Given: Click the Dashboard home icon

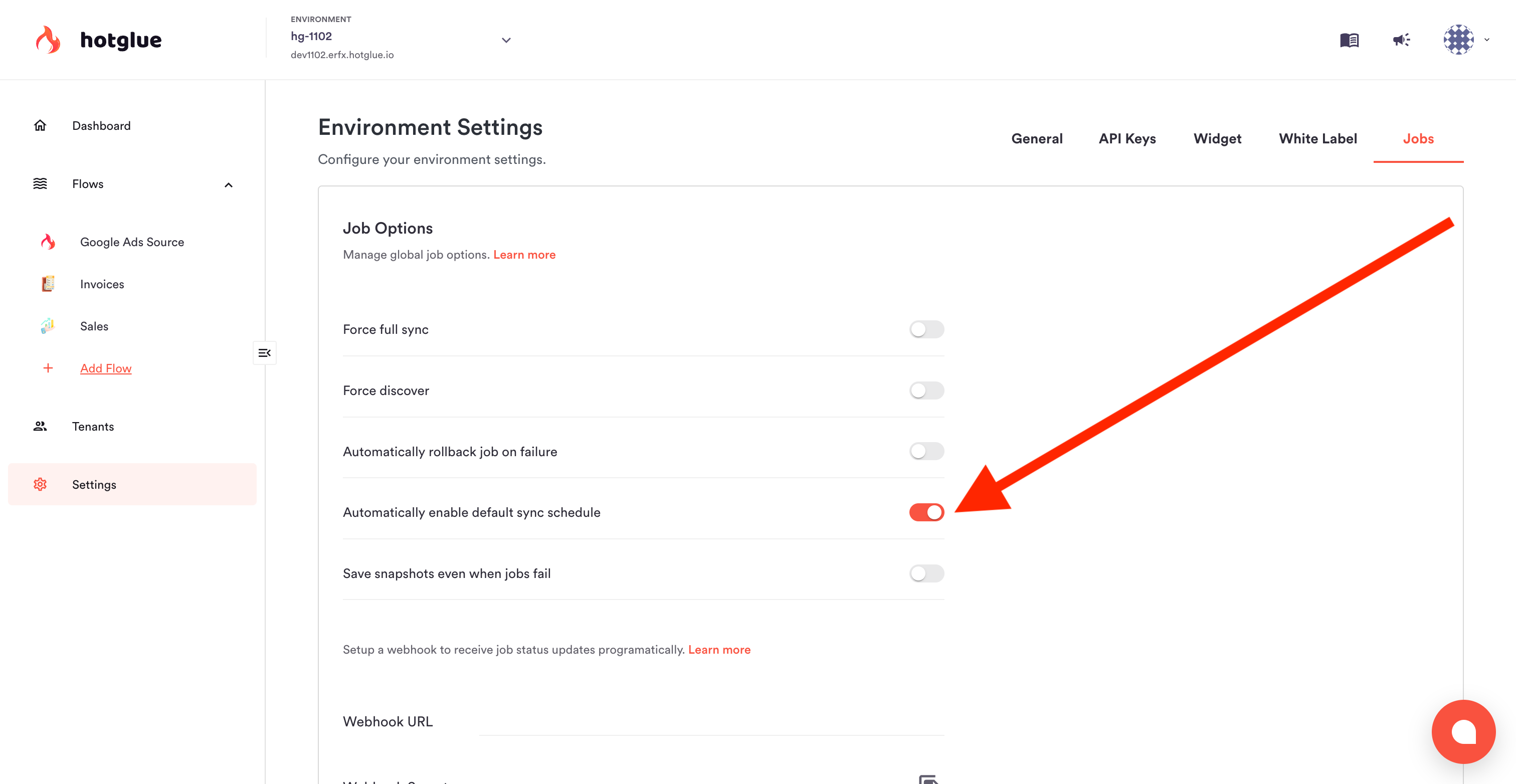Looking at the screenshot, I should [x=40, y=125].
